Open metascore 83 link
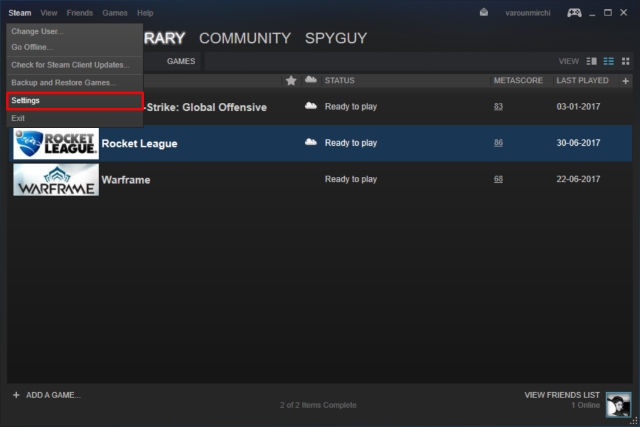This screenshot has height=427, width=640. [498, 107]
